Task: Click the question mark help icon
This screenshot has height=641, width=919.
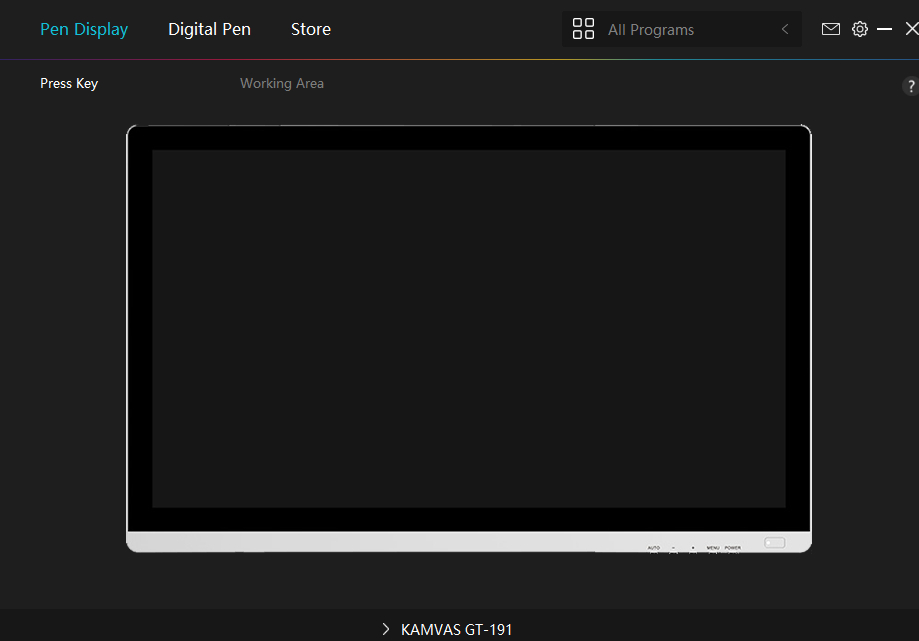Action: pos(910,87)
